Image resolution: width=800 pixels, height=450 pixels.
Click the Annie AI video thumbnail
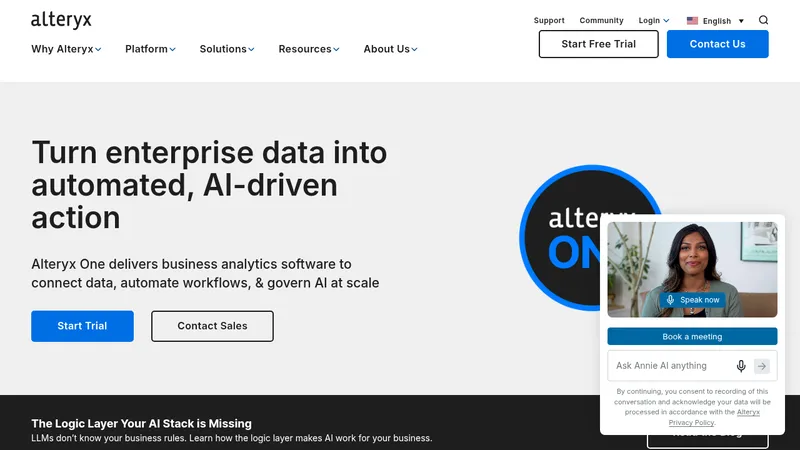(x=692, y=269)
